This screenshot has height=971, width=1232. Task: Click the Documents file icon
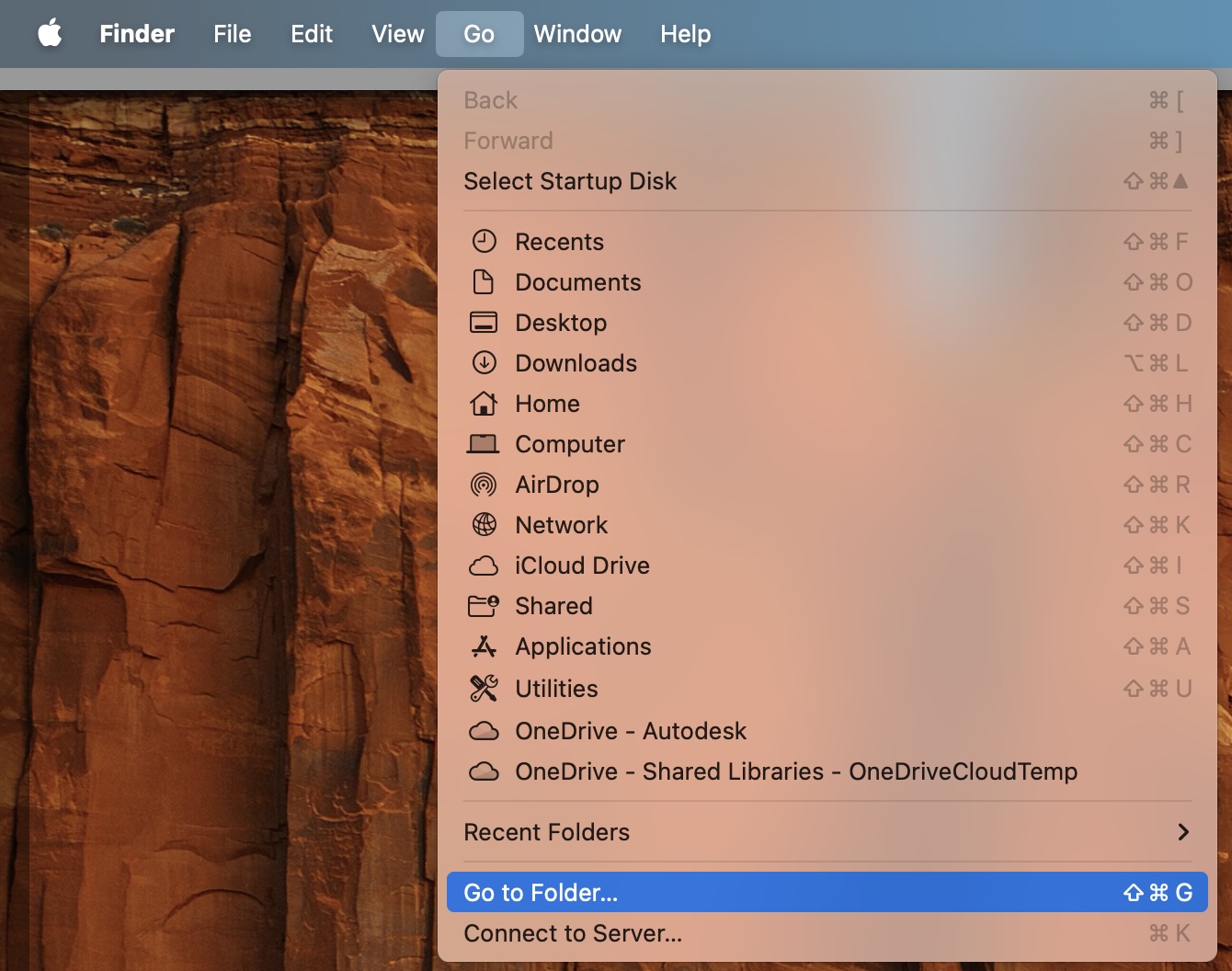tap(485, 282)
